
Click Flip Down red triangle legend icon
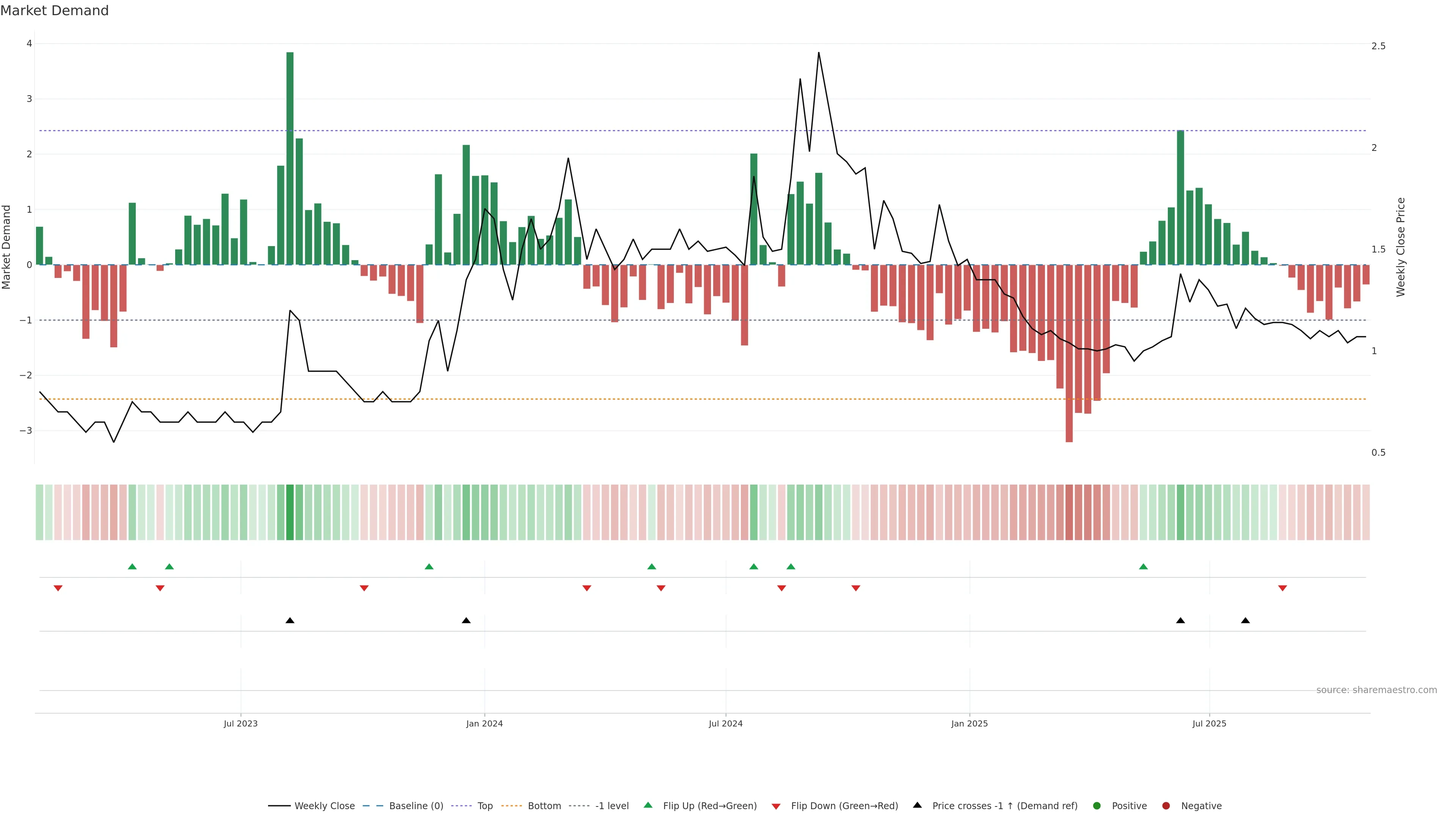(776, 806)
